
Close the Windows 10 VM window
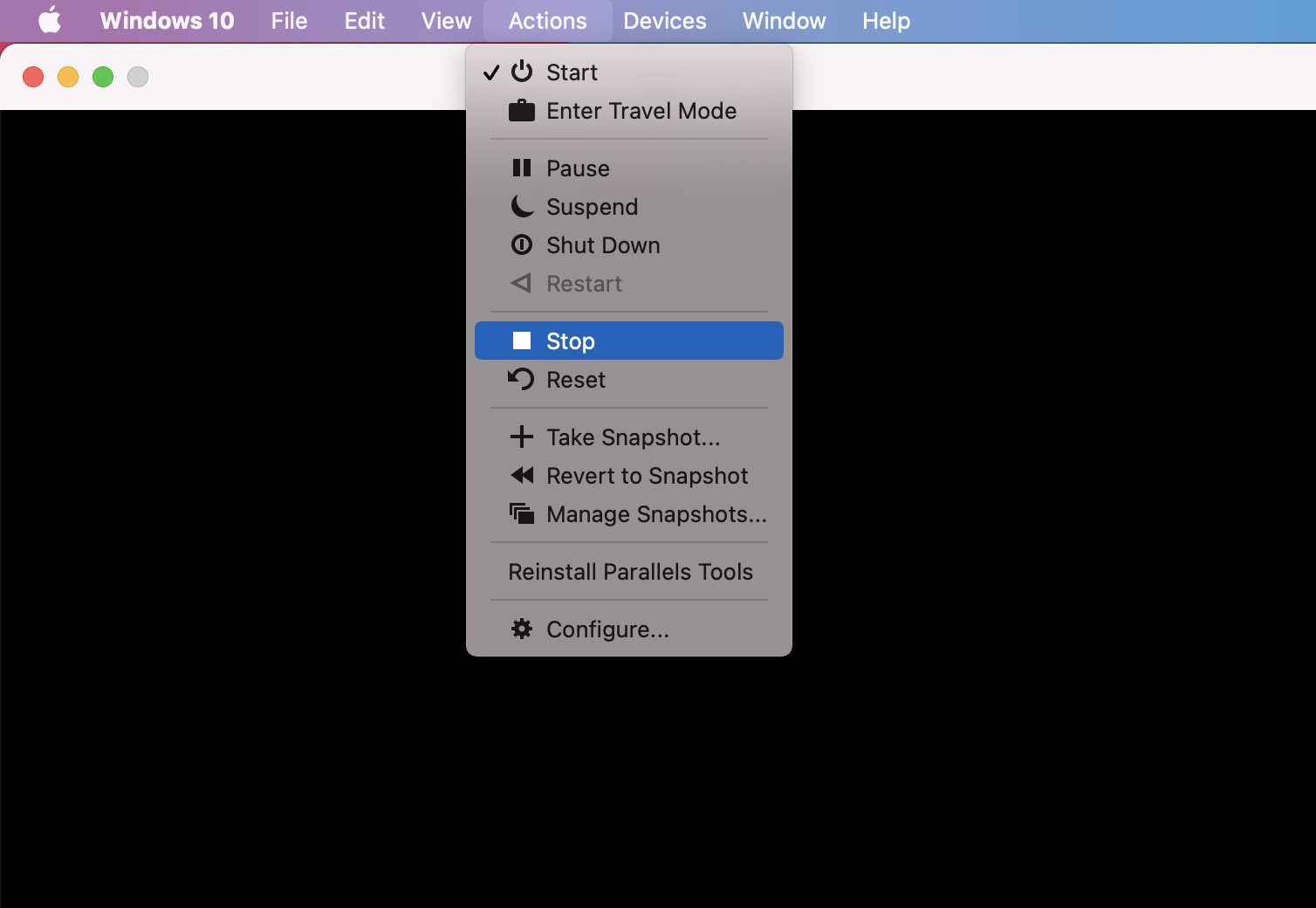33,77
